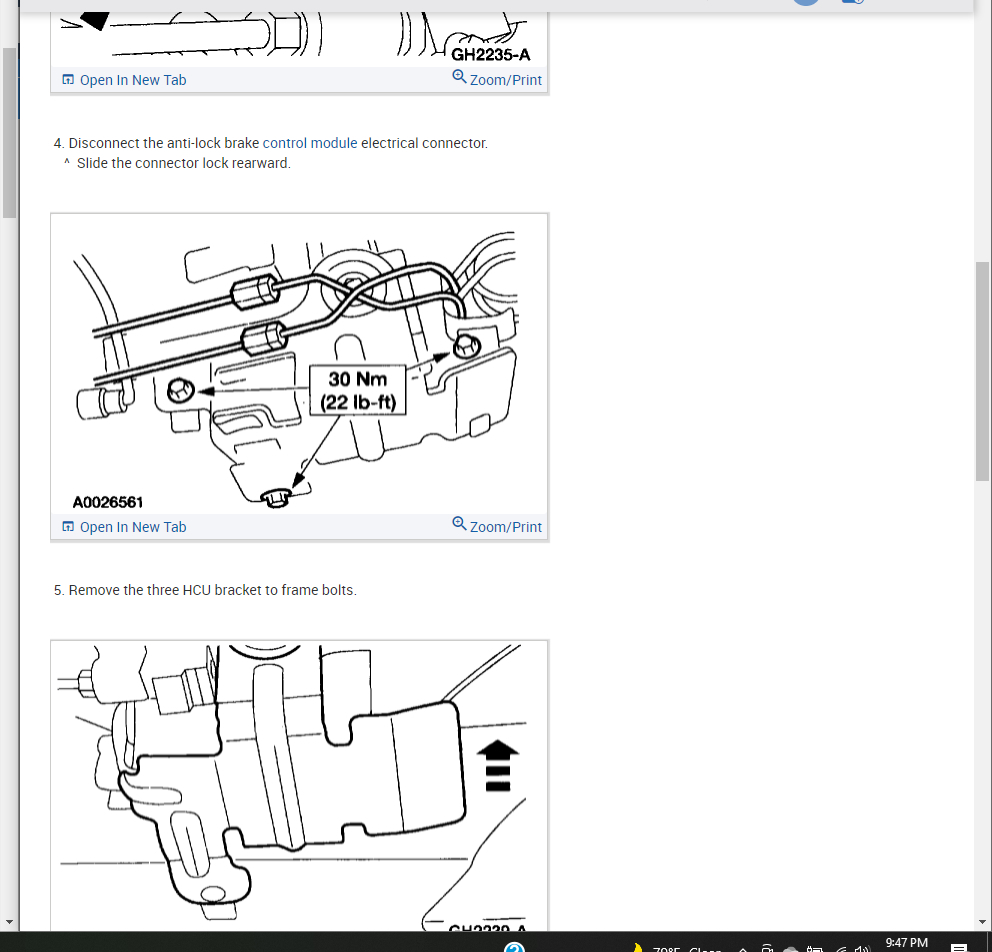Screen dimensions: 992x952
Task: Click Zoom/Print for the GH2235-A diagram
Action: [x=497, y=79]
